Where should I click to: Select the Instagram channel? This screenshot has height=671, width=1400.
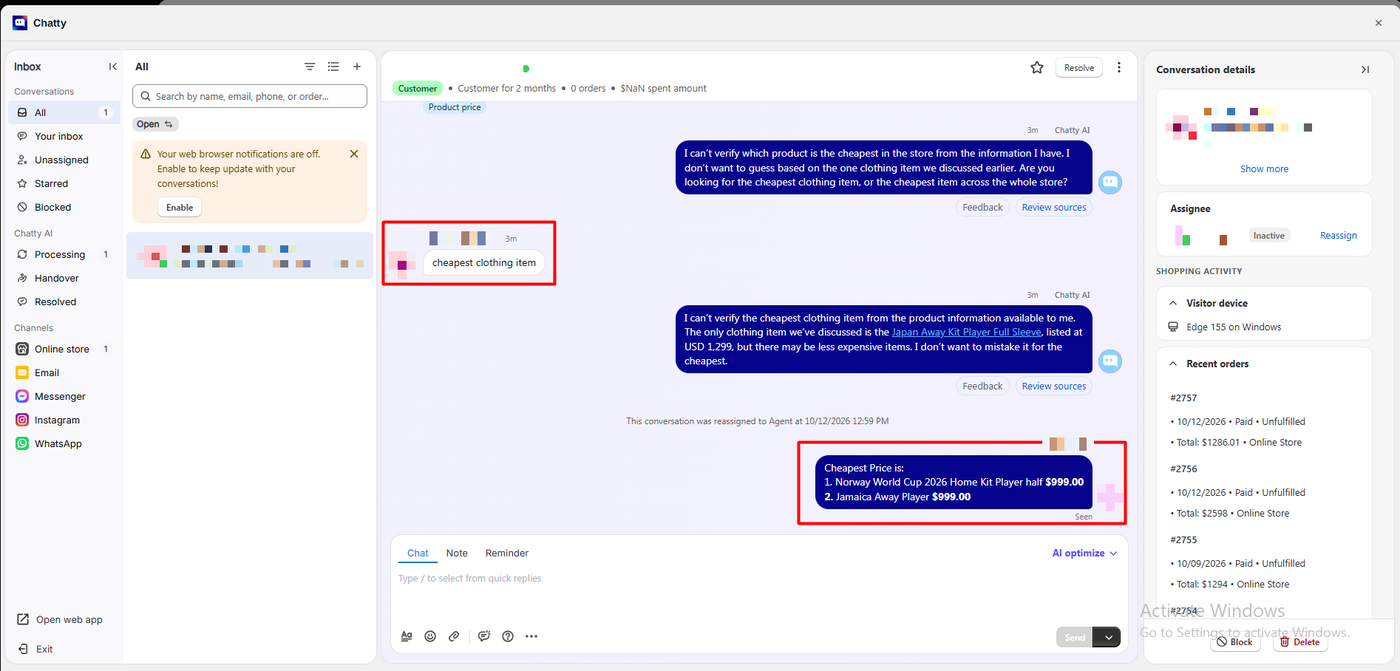(64, 420)
